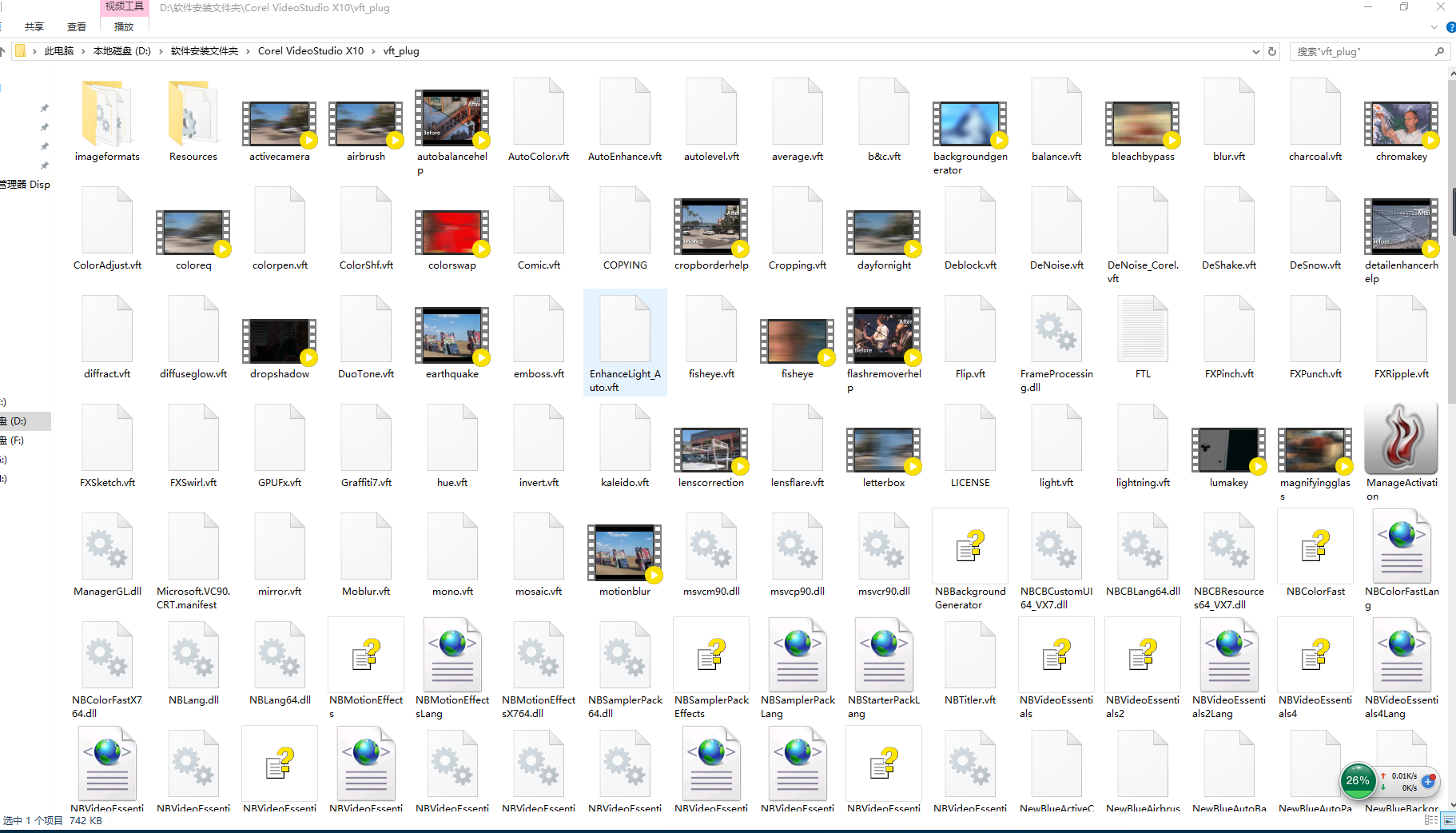This screenshot has width=1456, height=833.
Task: Open the 播放 ribbon tab
Action: click(x=124, y=26)
